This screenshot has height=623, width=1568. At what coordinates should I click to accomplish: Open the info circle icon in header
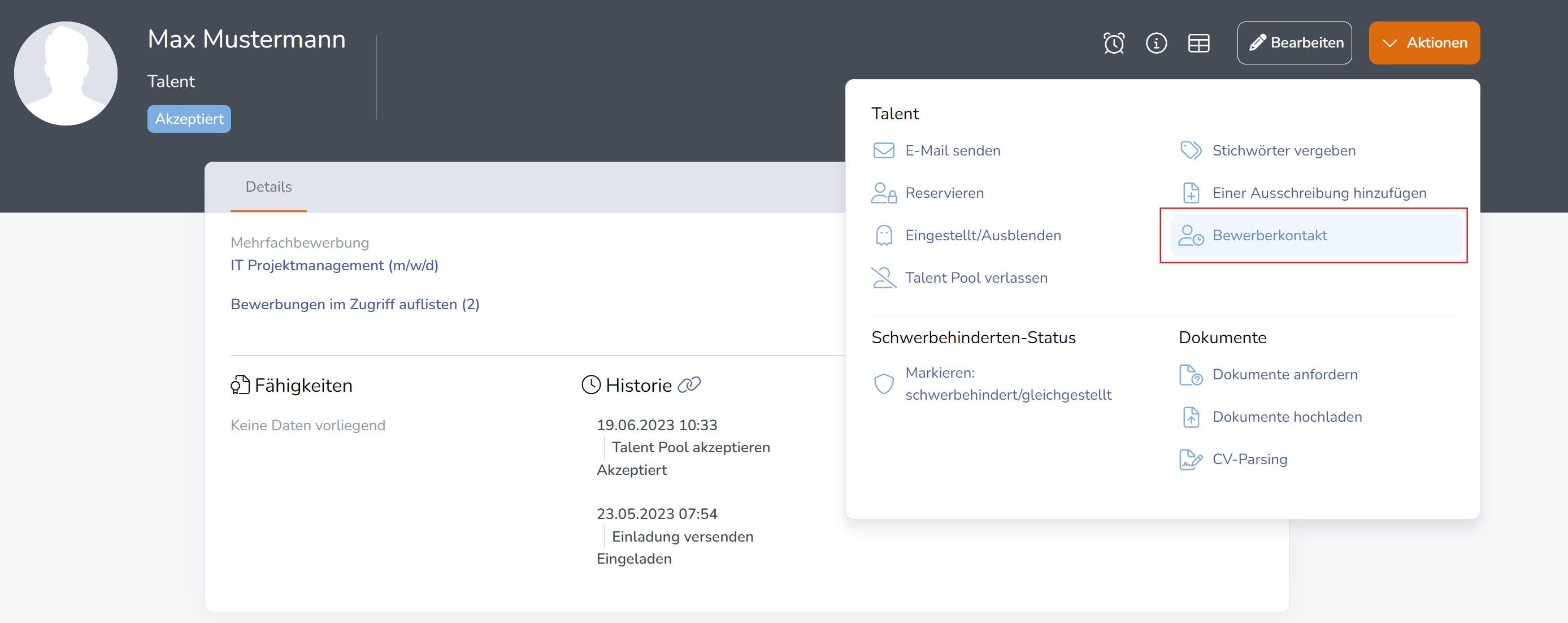(x=1156, y=43)
